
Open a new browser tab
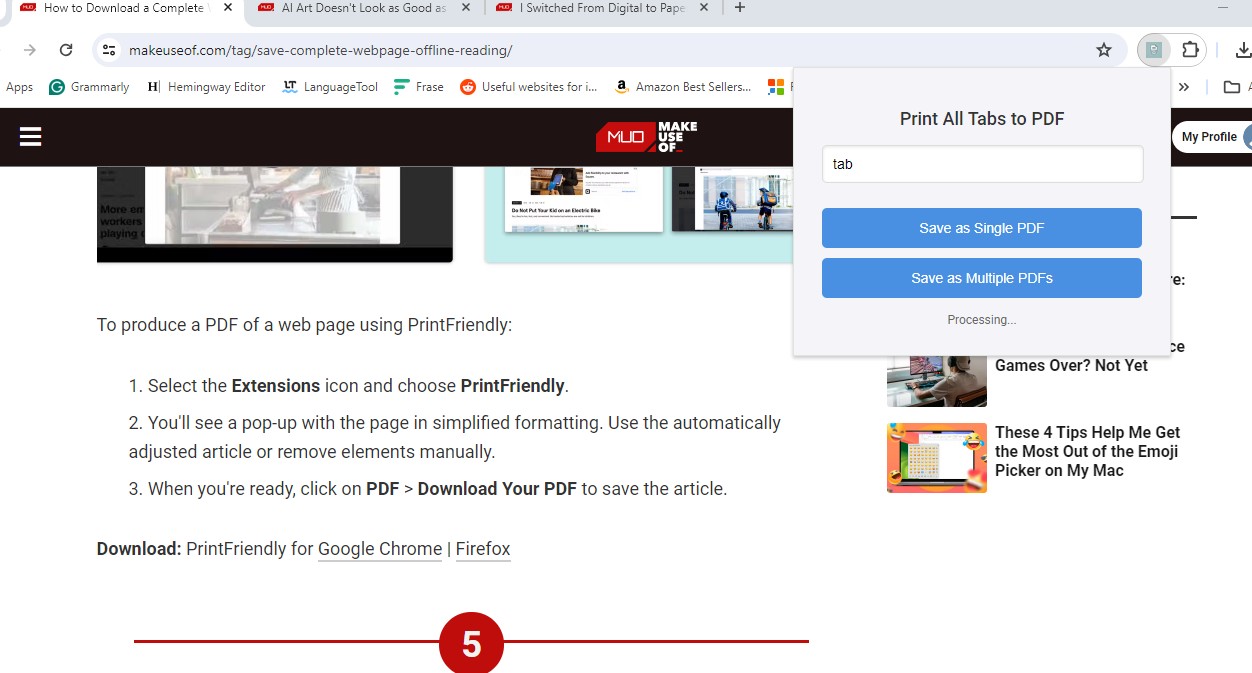(x=740, y=8)
